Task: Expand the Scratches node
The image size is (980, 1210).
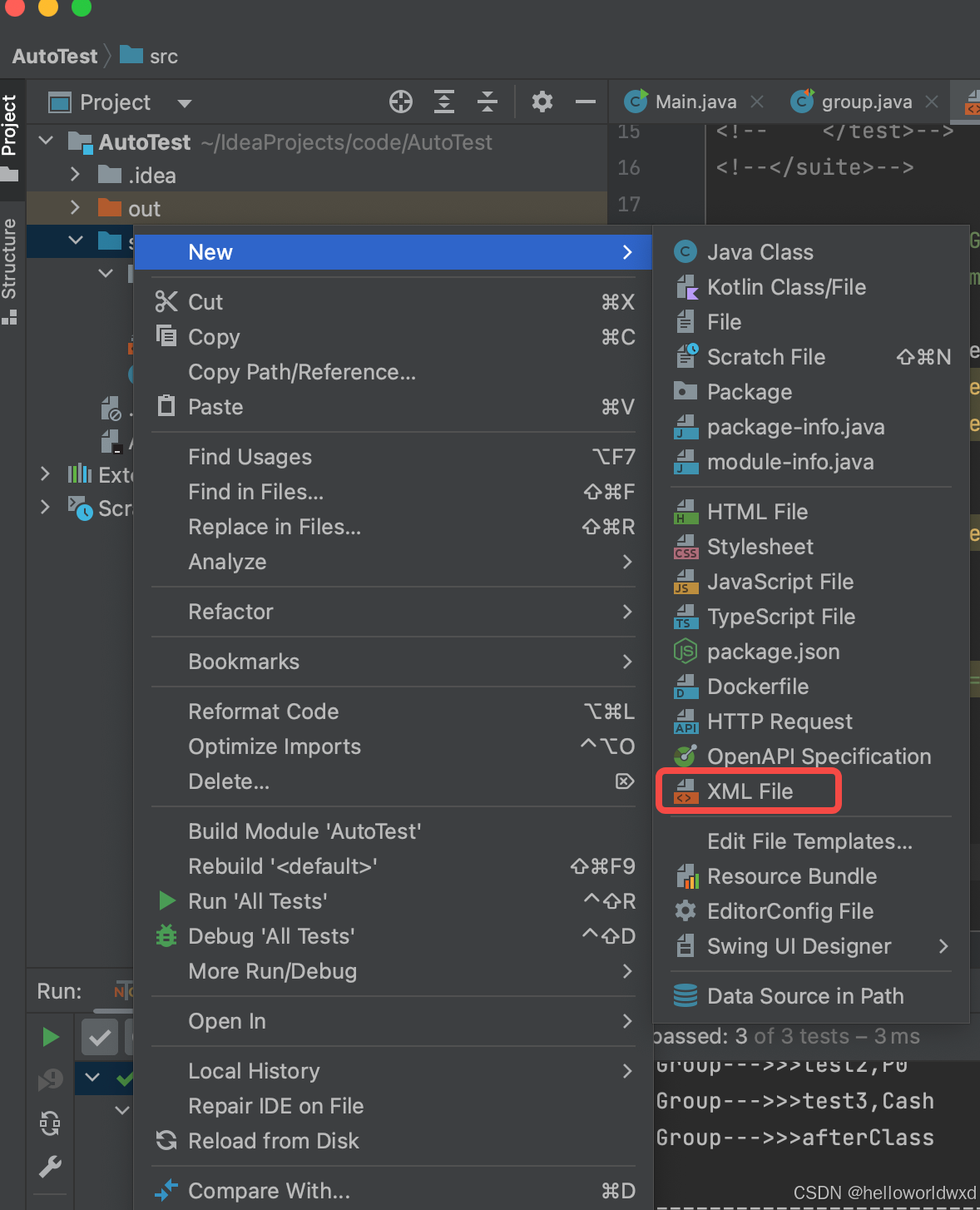Action: point(45,507)
